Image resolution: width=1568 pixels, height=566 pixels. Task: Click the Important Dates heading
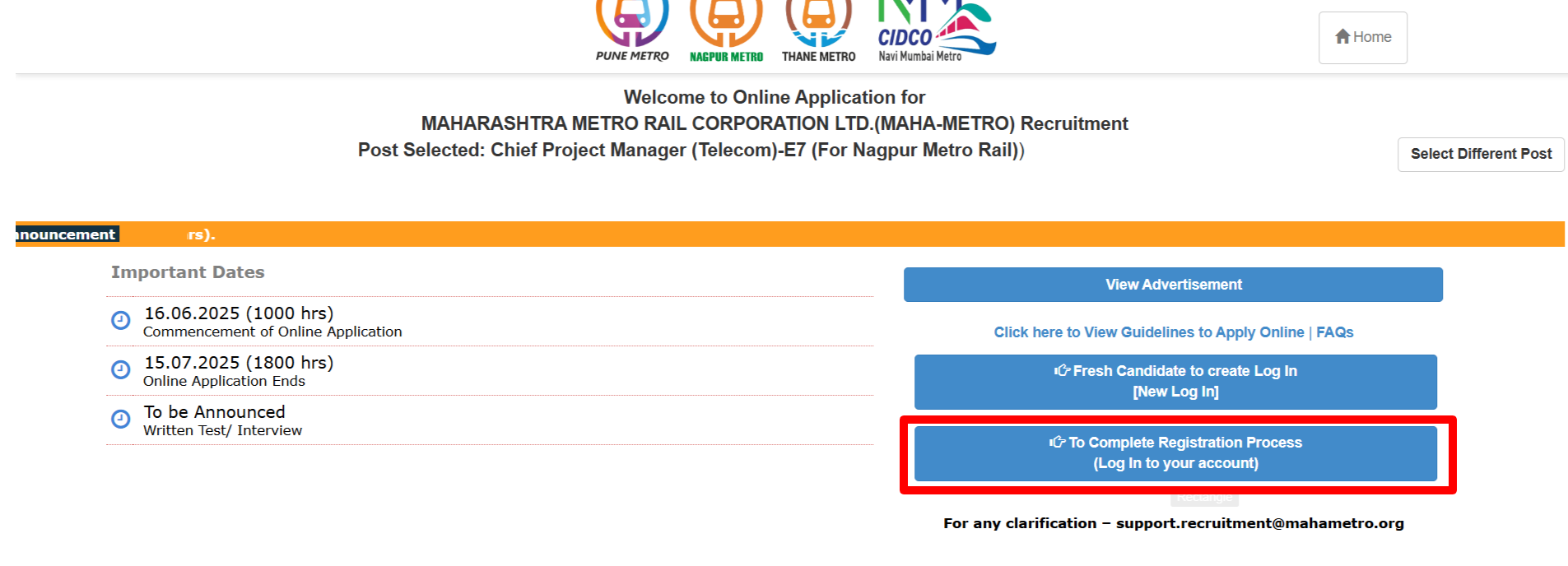coord(188,272)
